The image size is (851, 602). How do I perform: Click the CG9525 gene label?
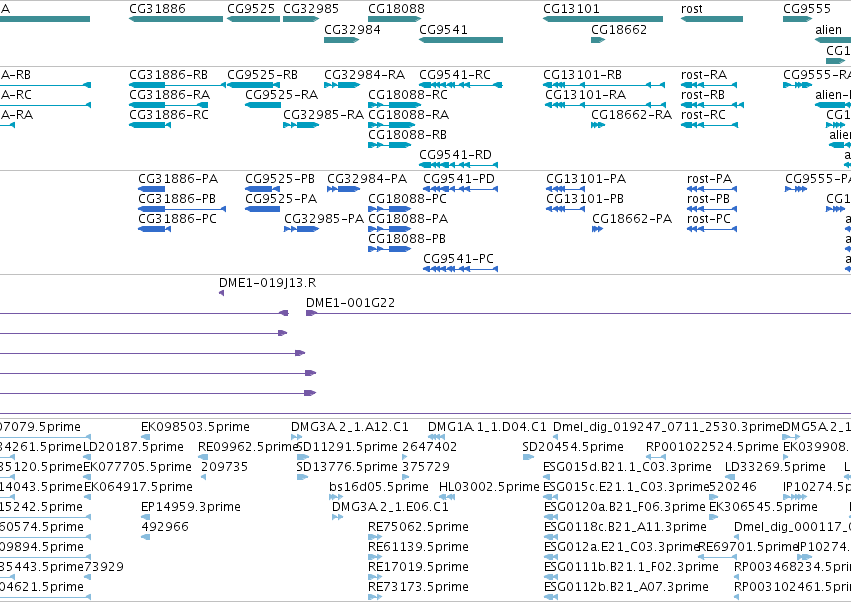pos(251,9)
